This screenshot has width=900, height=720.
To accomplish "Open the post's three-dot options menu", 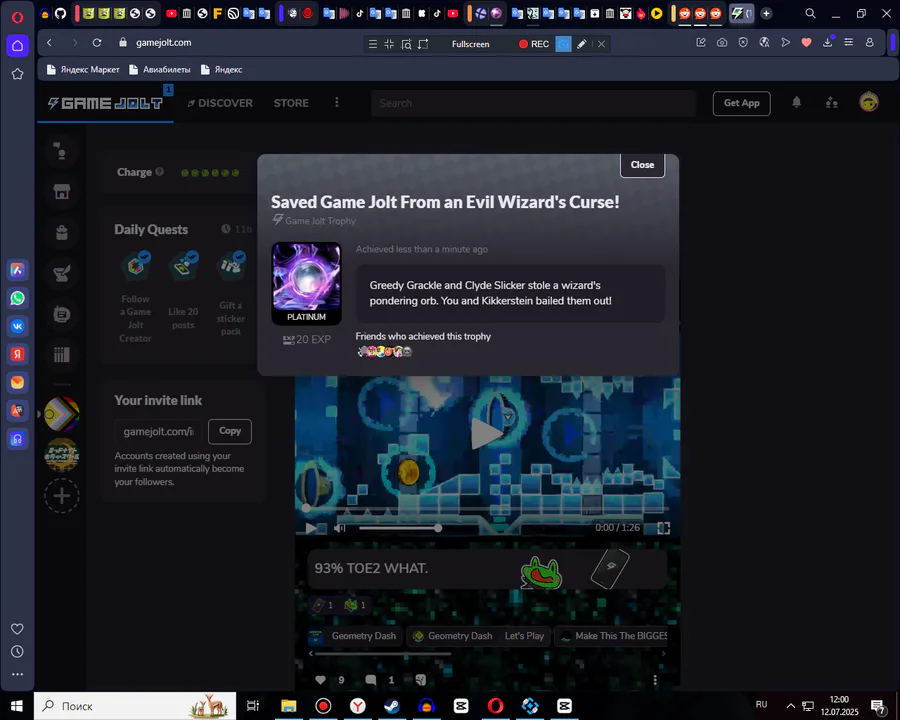I will pyautogui.click(x=655, y=680).
